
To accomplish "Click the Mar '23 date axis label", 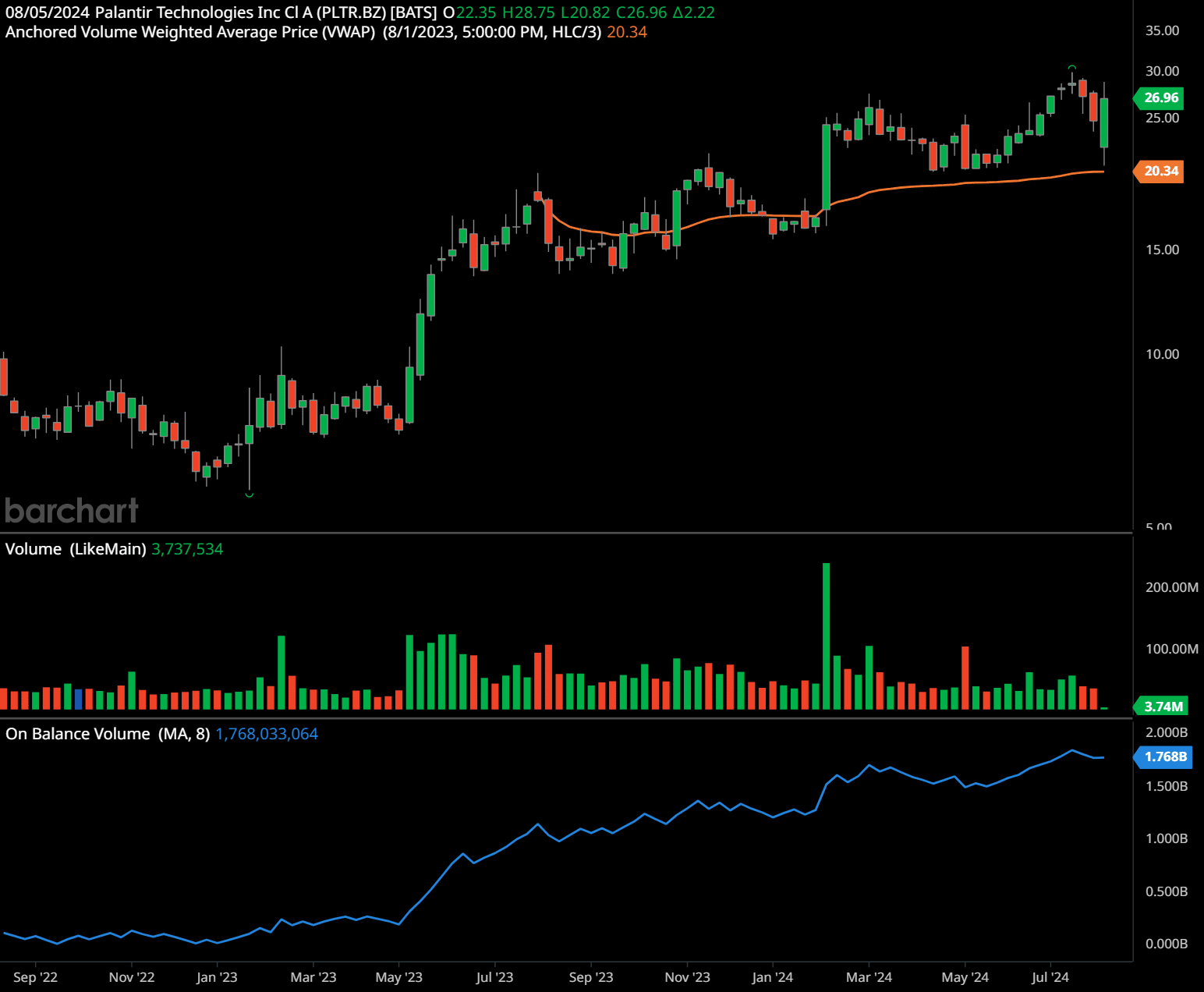I will pos(313,977).
